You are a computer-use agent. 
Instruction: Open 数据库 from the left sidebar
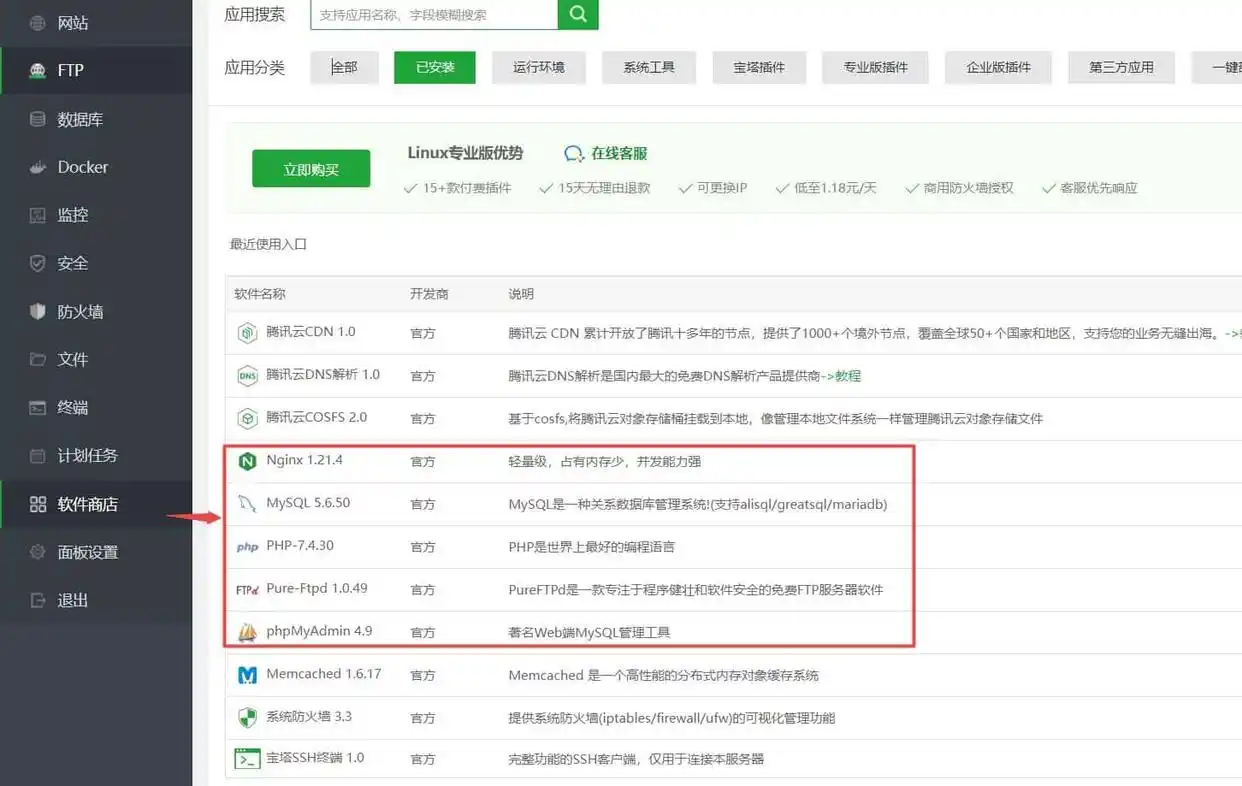coord(80,119)
